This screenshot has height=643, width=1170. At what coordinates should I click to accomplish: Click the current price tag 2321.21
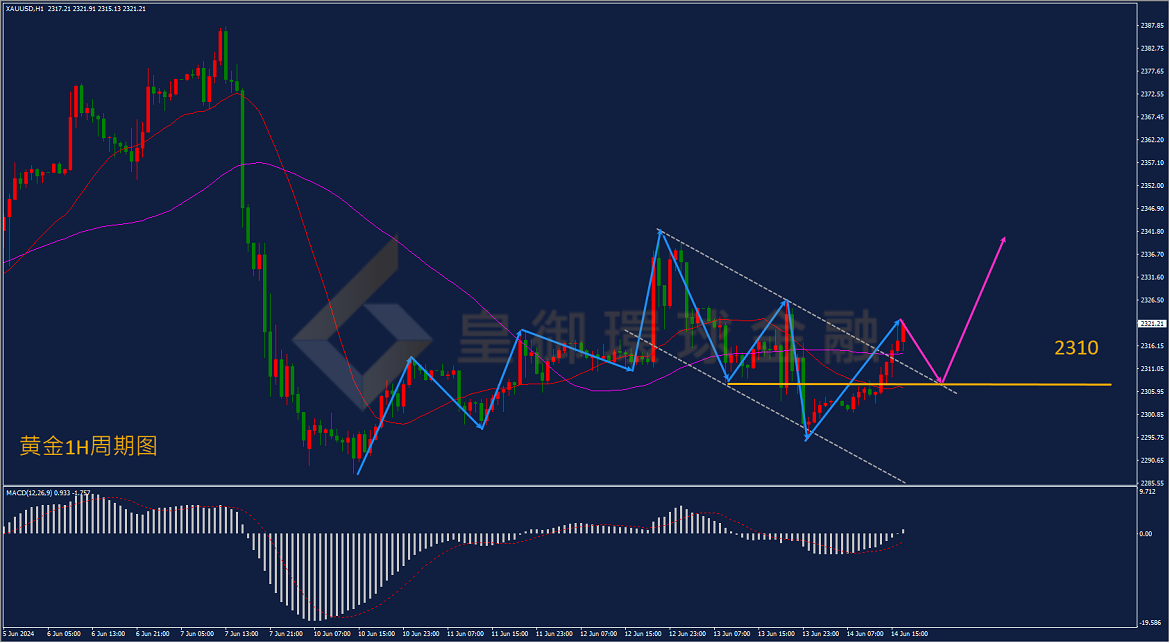[1150, 323]
